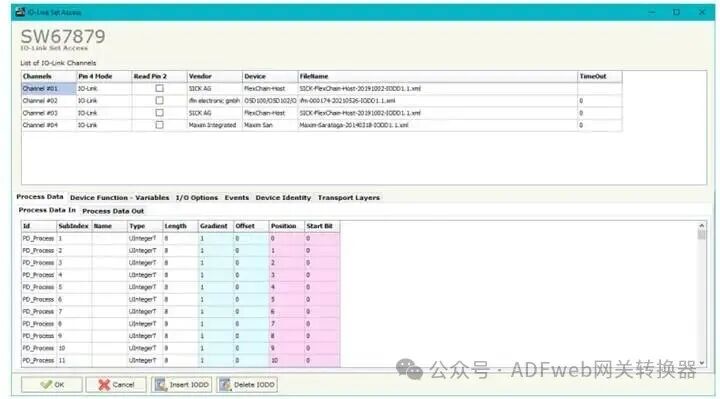This screenshot has height=399, width=720.
Task: Select the Channel #04 row cell
Action: [49, 125]
